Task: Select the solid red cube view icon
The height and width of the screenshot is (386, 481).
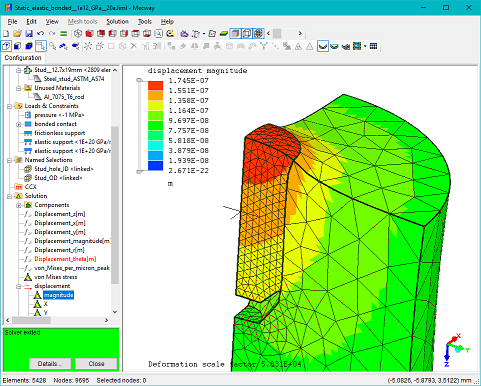Action: (89, 33)
